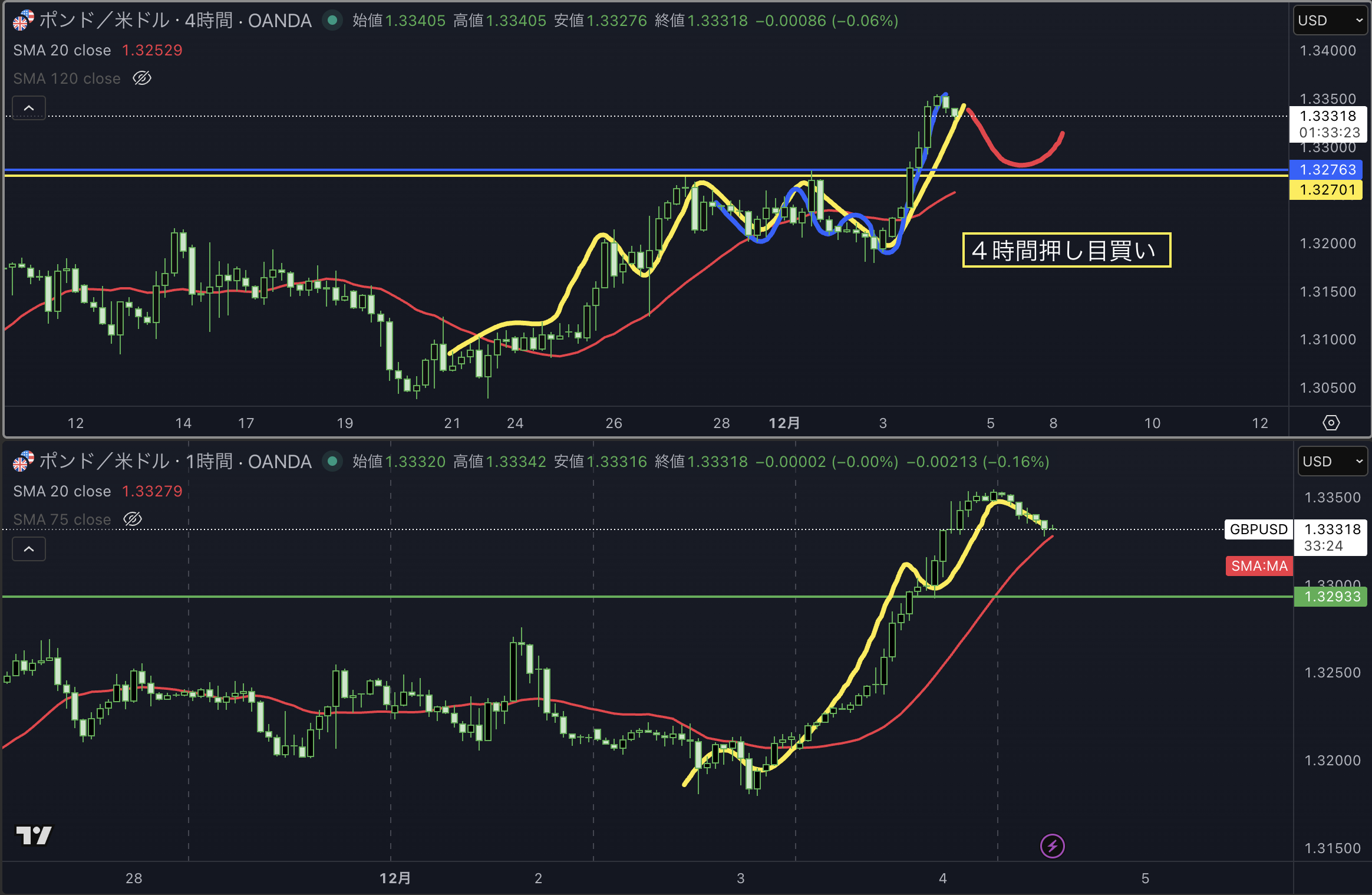Image resolution: width=1372 pixels, height=895 pixels.
Task: Toggle visibility of SMA 120 close
Action: [x=142, y=78]
